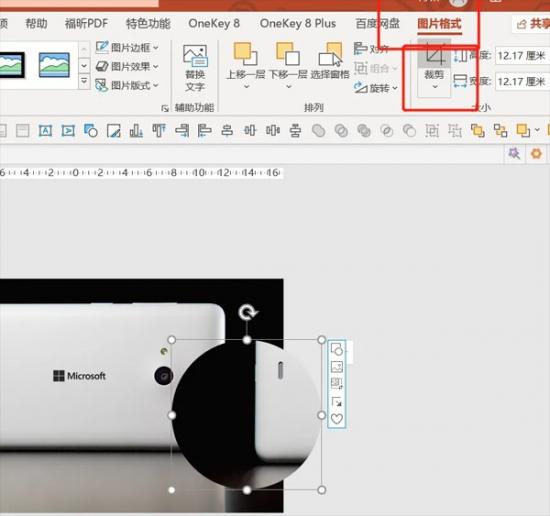This screenshot has width=550, height=516.
Task: Switch to the 特色功能 tab
Action: pos(148,24)
